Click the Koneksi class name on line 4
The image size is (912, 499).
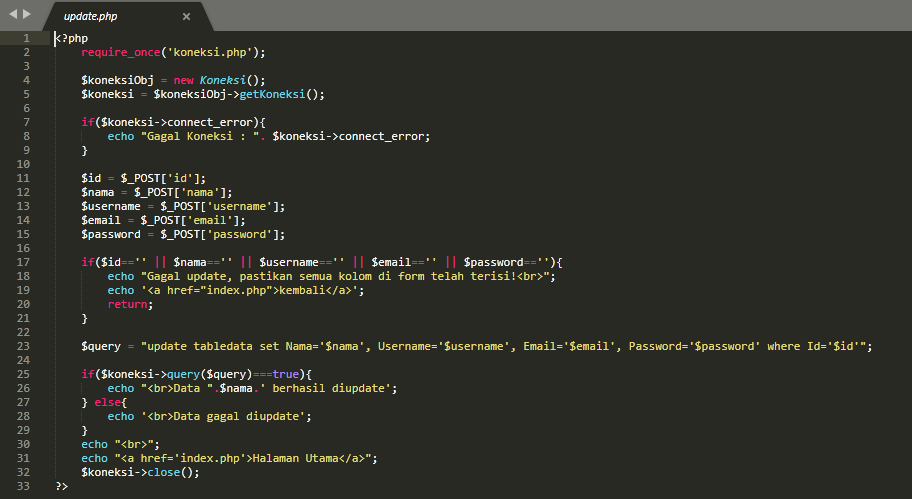223,80
